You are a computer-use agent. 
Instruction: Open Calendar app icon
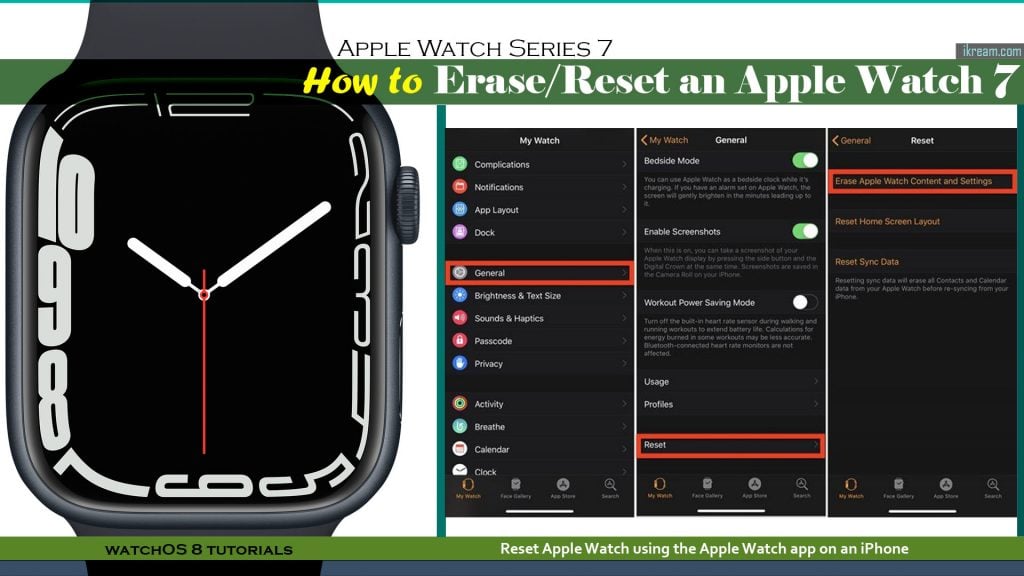tap(460, 449)
